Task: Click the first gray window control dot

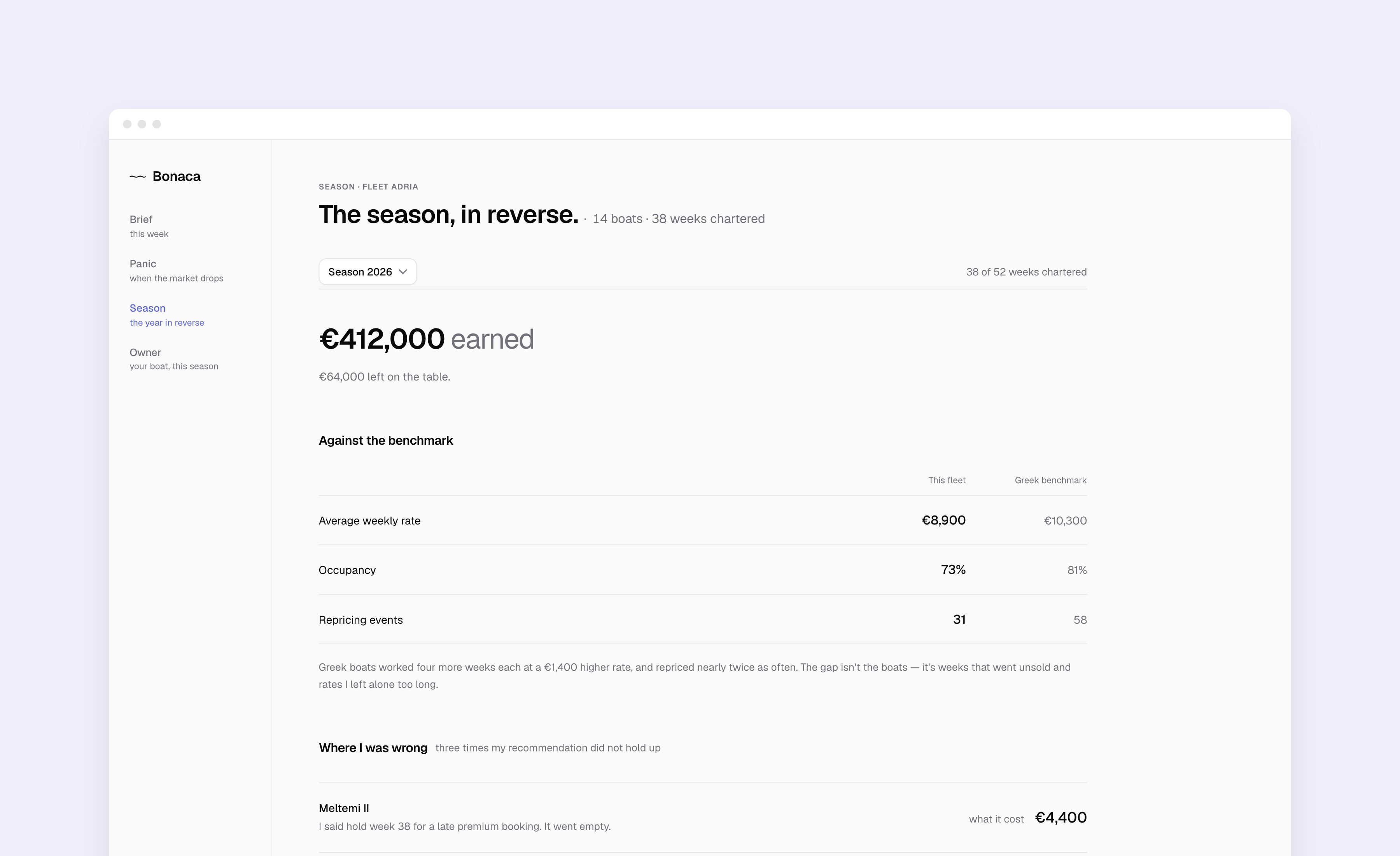Action: [127, 124]
